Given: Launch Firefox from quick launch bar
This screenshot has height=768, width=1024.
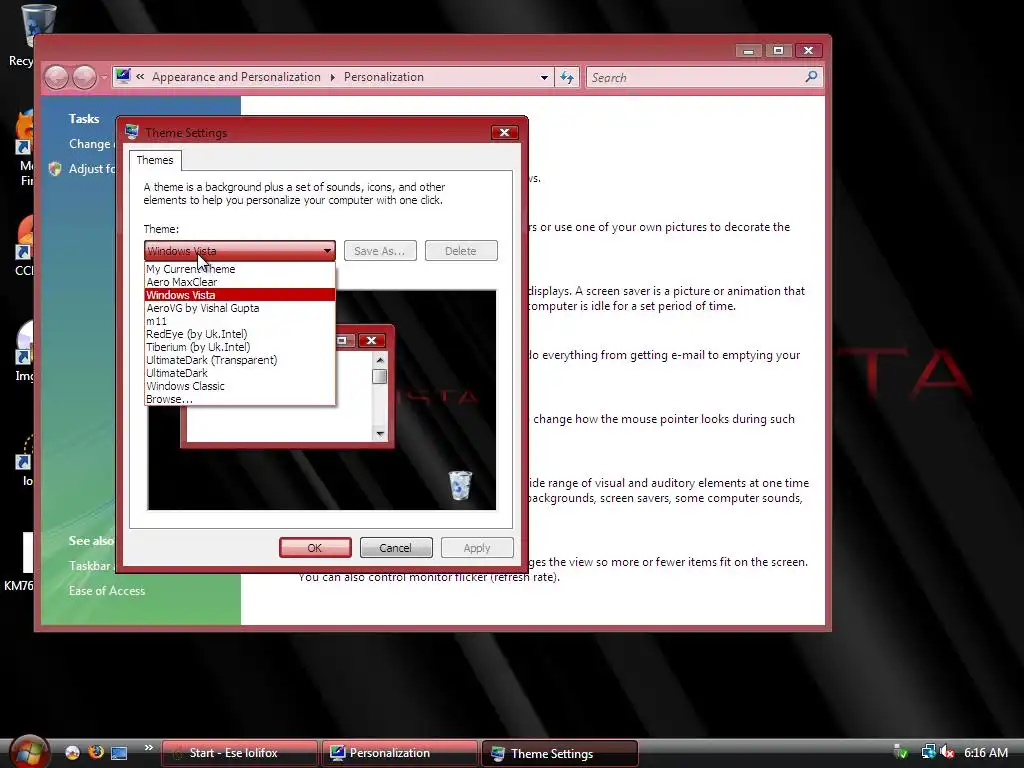Looking at the screenshot, I should pyautogui.click(x=96, y=752).
